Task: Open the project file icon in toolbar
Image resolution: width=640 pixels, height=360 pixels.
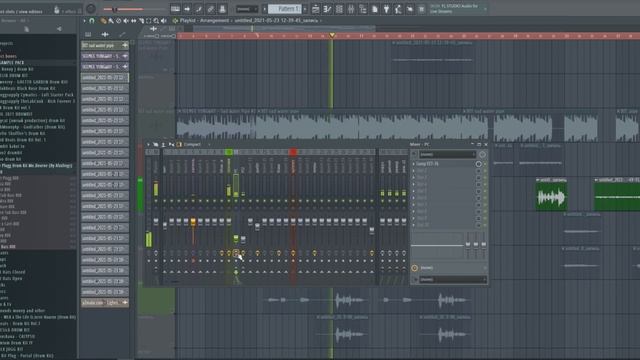Action: pos(374,9)
